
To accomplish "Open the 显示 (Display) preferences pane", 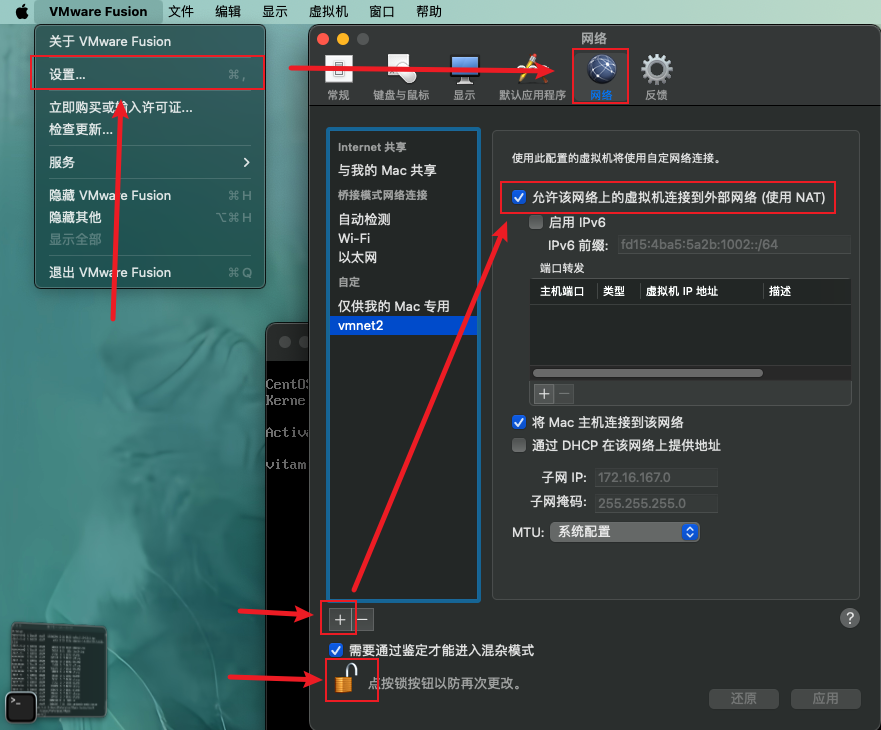I will coord(465,78).
